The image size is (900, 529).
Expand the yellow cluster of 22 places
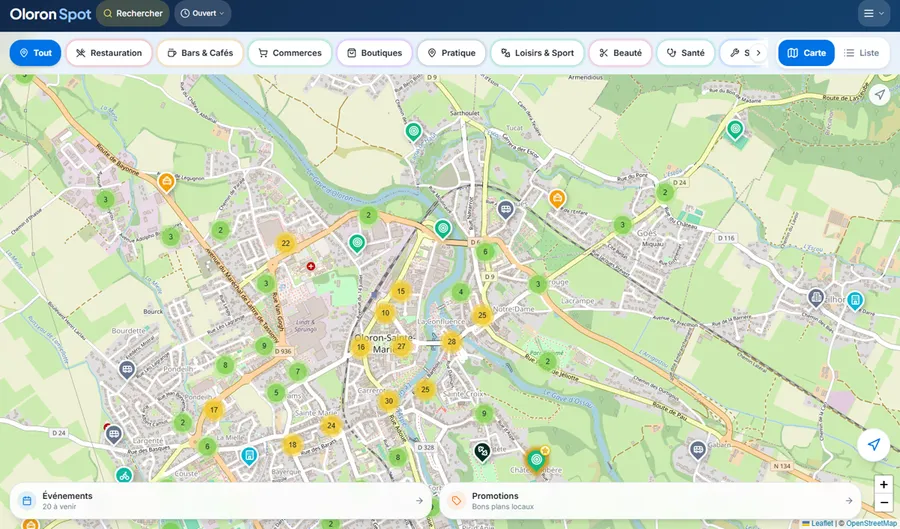coord(285,243)
